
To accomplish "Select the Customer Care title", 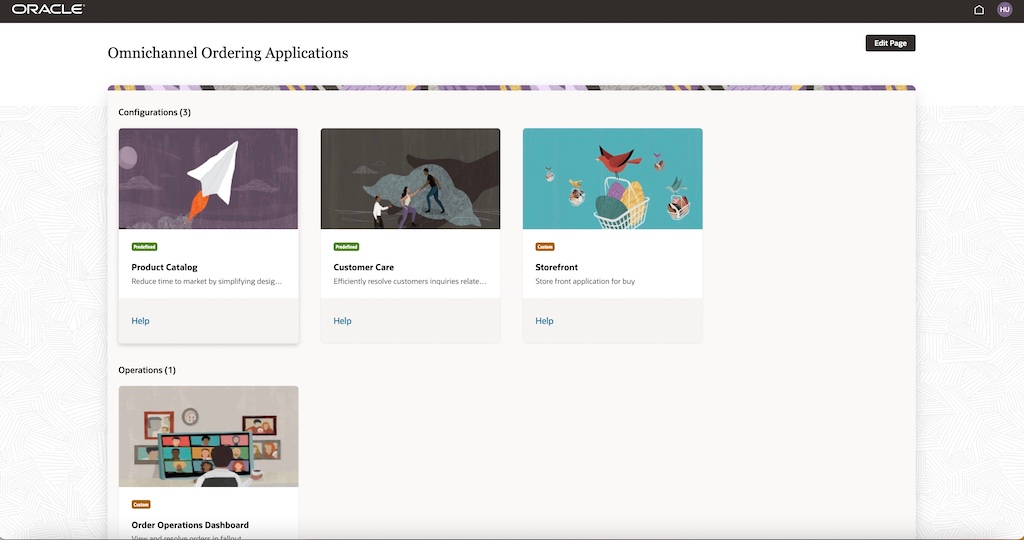I will 363,267.
